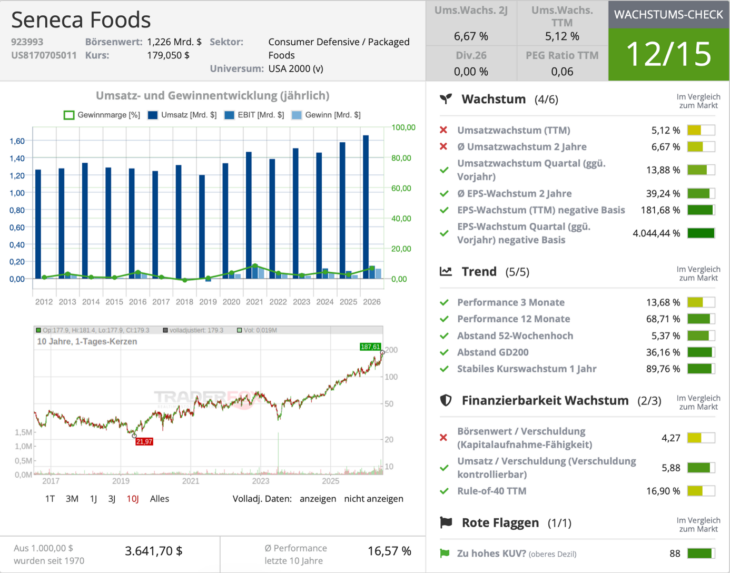The image size is (730, 573).
Task: Click red X next to Börsenwert / Verschuldung
Action: (443, 438)
